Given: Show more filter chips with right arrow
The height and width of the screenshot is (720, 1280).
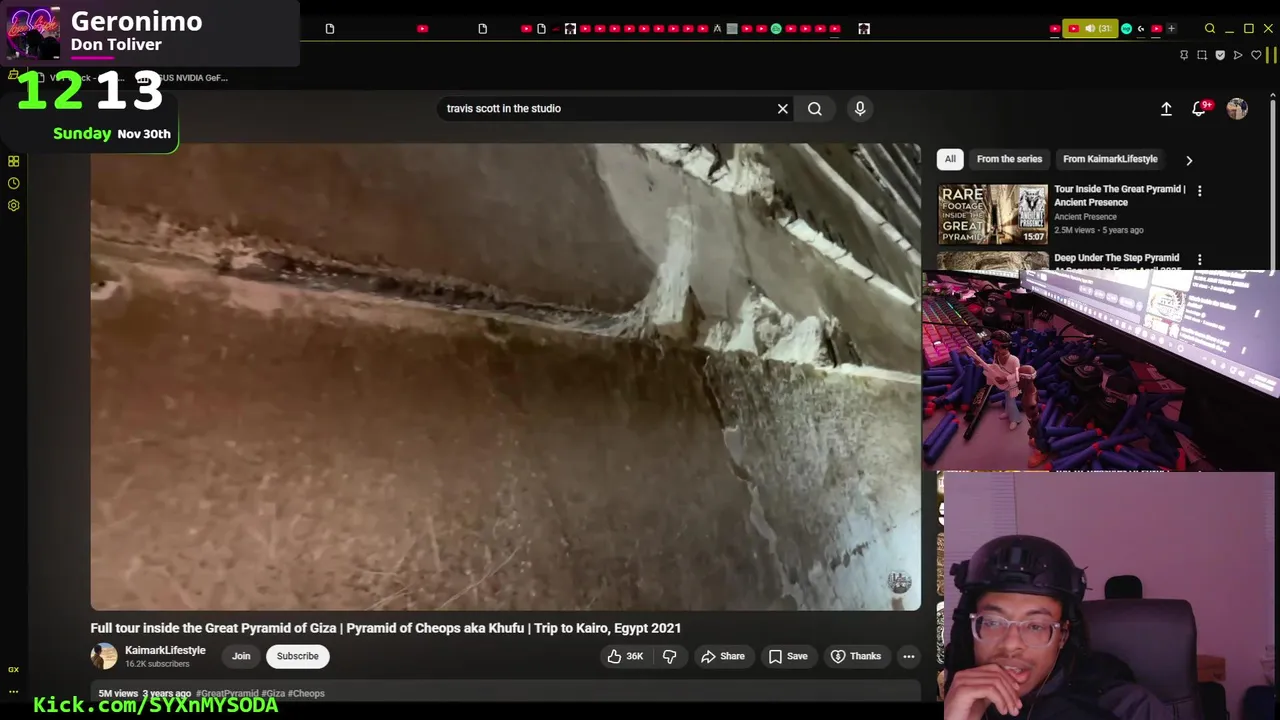Looking at the screenshot, I should coord(1189,160).
